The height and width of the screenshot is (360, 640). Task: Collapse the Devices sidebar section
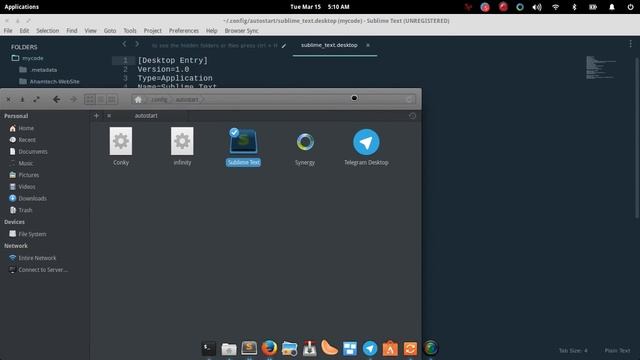15,222
